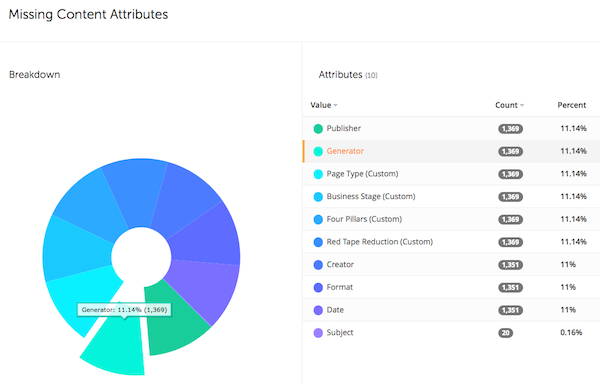
Task: Select the orange Generator attribute label
Action: pos(345,151)
